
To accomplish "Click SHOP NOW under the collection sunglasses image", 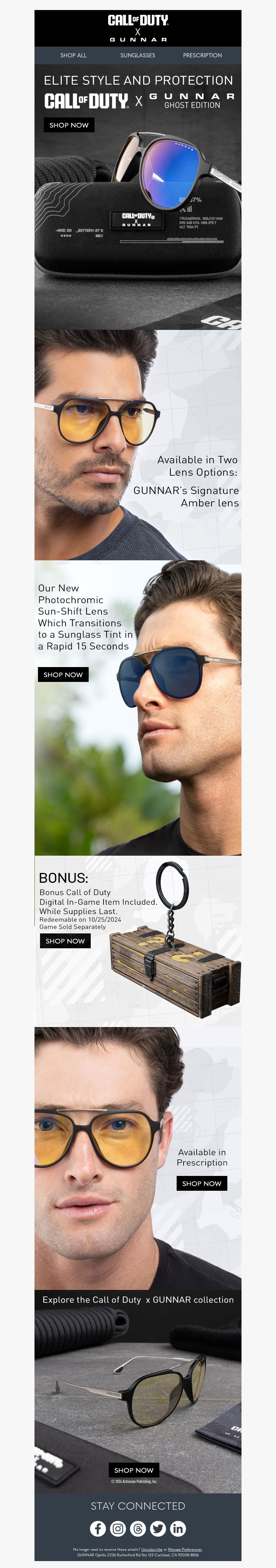I will [x=134, y=1470].
